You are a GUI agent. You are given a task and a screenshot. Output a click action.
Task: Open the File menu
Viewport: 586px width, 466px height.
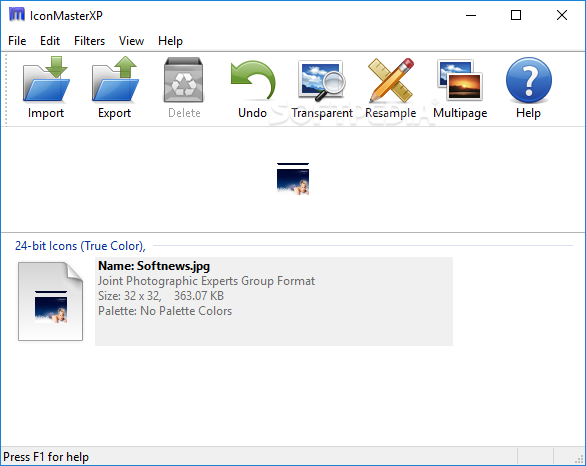pos(17,41)
